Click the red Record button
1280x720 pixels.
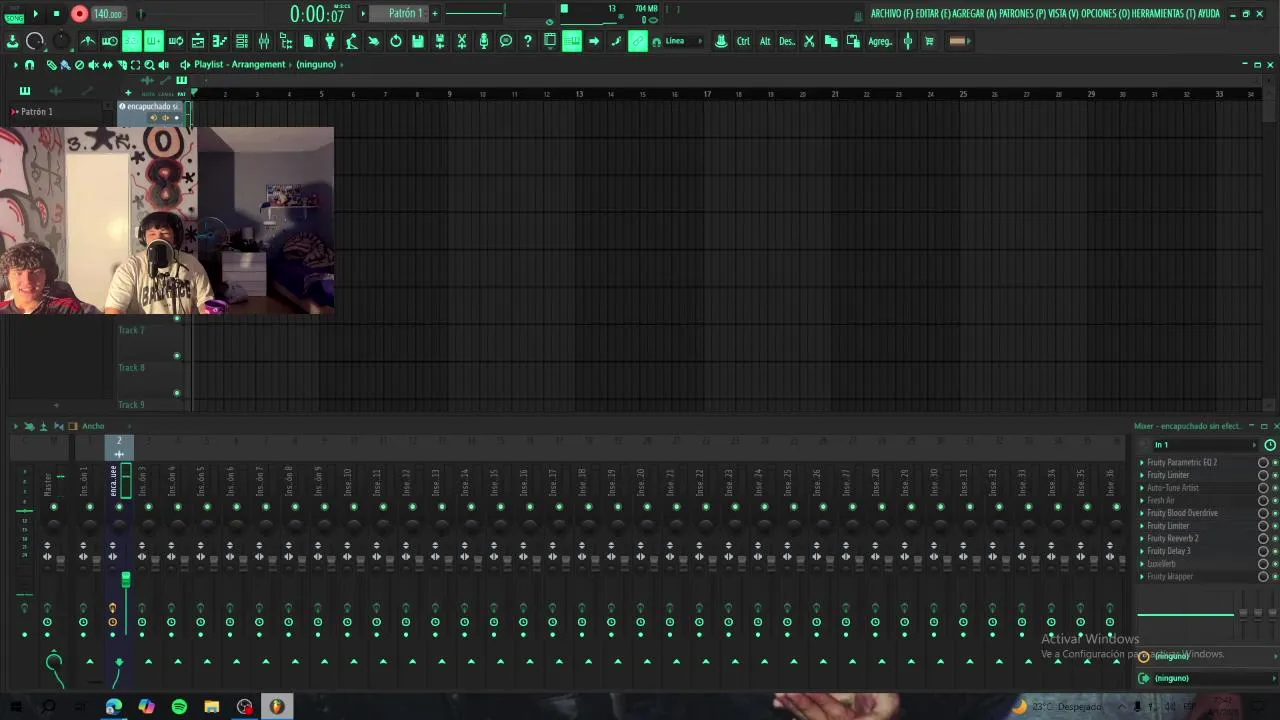[x=79, y=14]
